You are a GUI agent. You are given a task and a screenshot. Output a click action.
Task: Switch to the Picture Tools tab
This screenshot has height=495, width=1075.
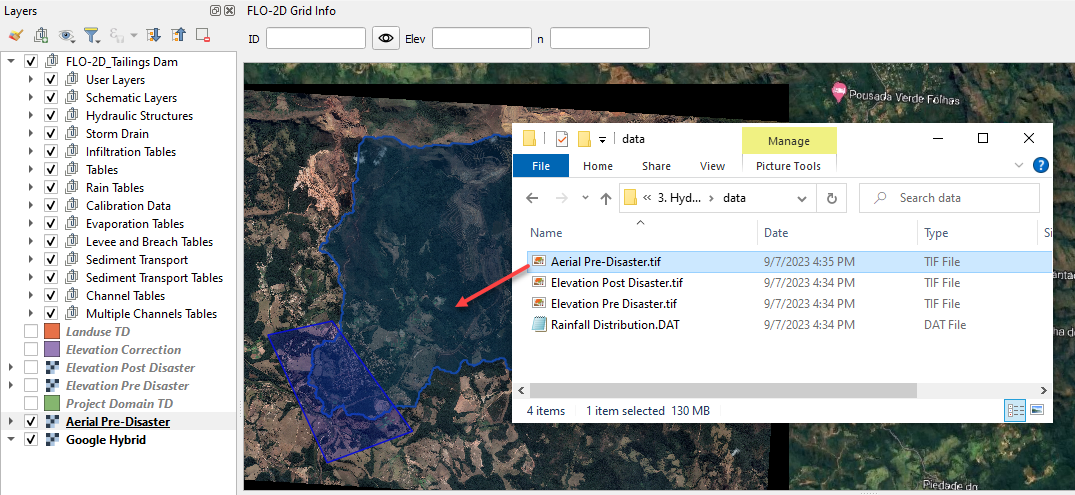coord(788,166)
